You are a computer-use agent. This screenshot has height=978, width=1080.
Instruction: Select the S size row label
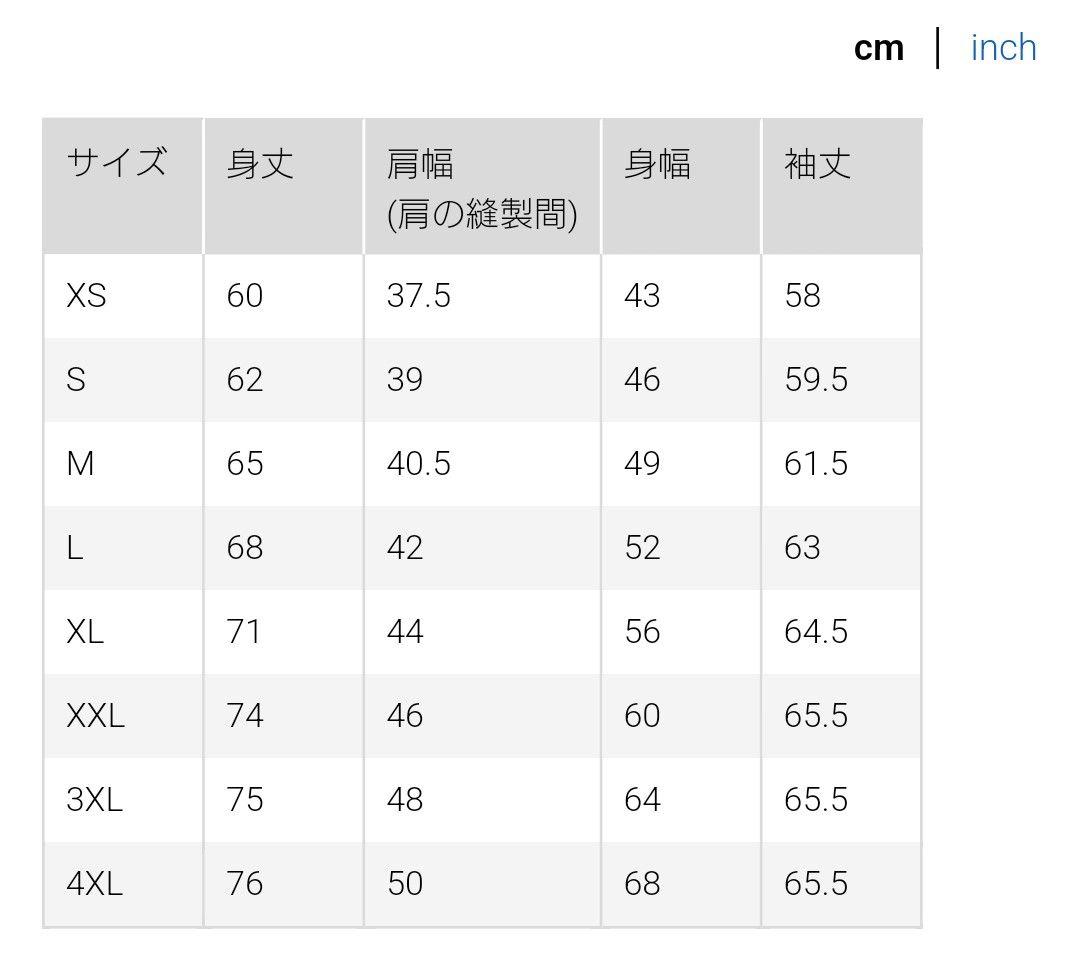(76, 380)
